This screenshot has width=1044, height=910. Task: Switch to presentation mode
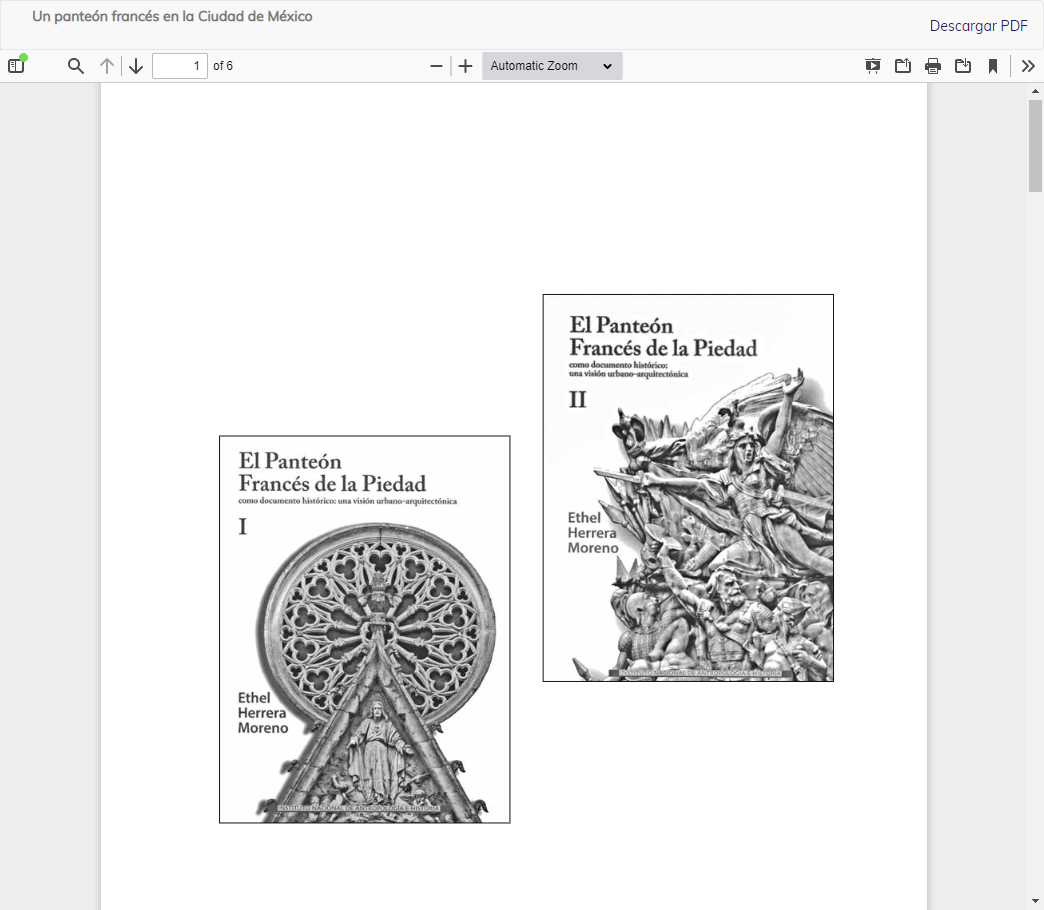pos(873,66)
